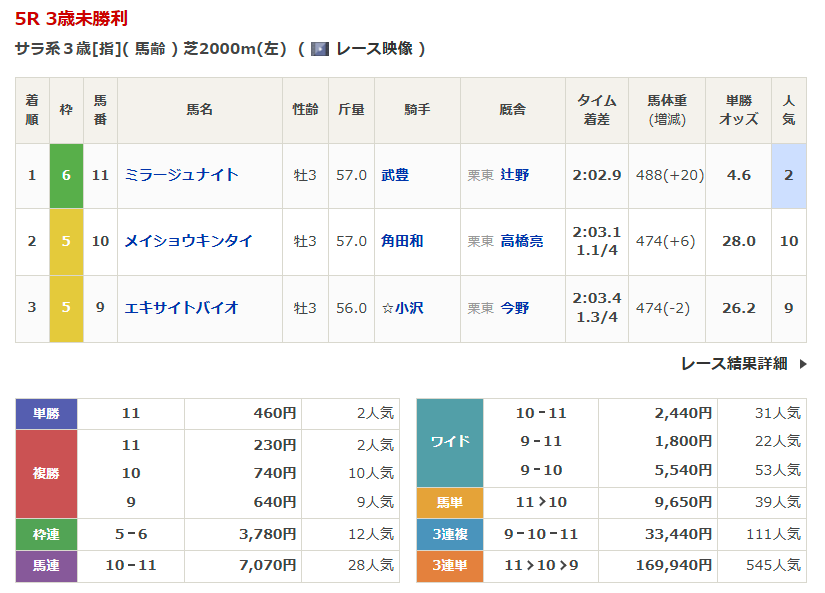Viewport: 825px width, 593px height.
Task: Click the teal ワイド payout label
Action: (449, 442)
